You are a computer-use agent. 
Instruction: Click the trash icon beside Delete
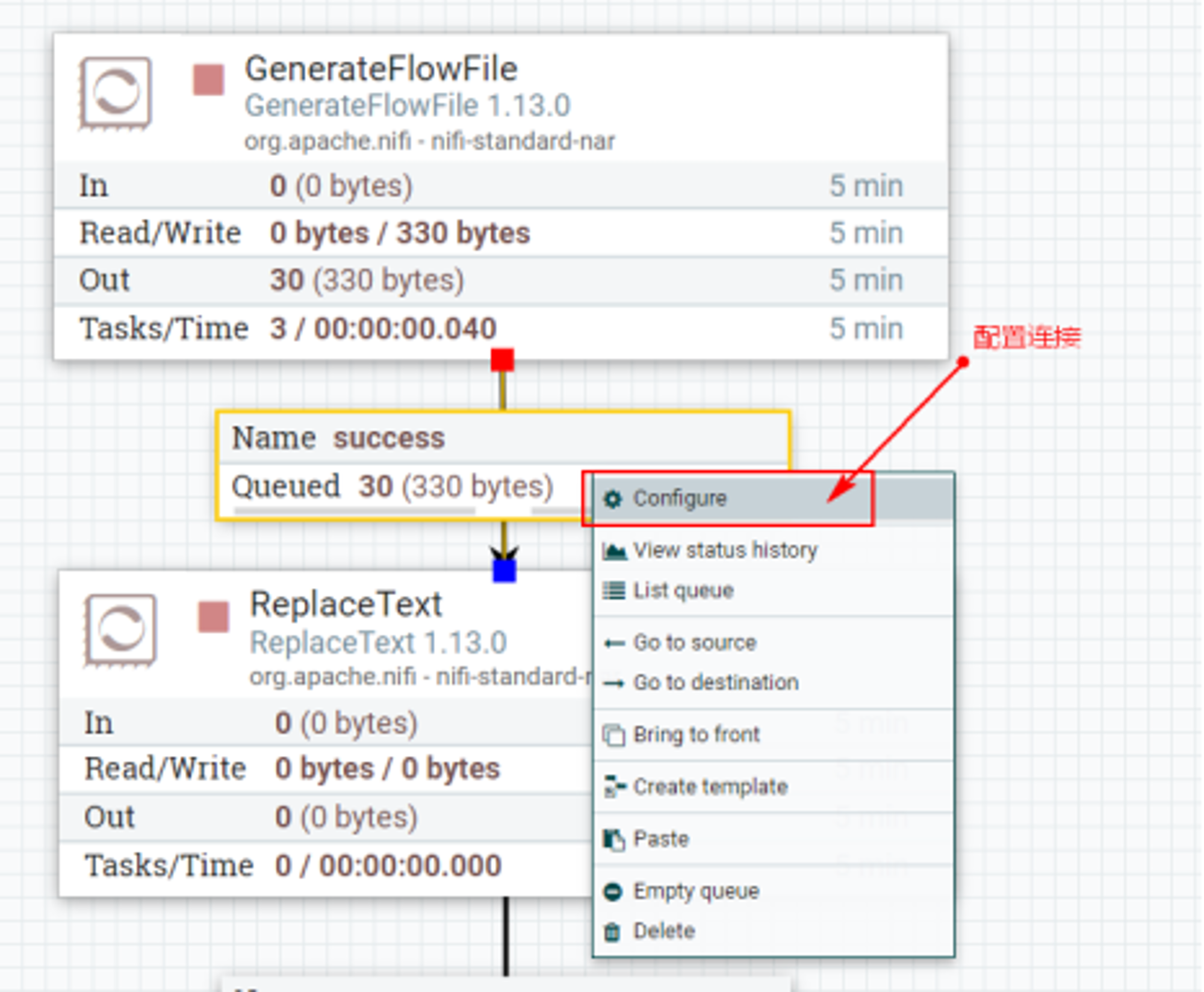[x=612, y=932]
